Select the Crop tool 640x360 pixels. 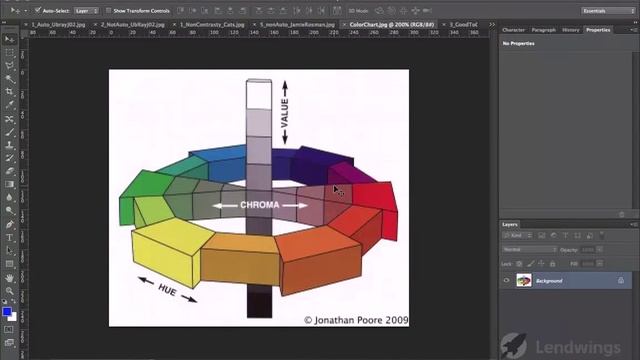(9, 92)
